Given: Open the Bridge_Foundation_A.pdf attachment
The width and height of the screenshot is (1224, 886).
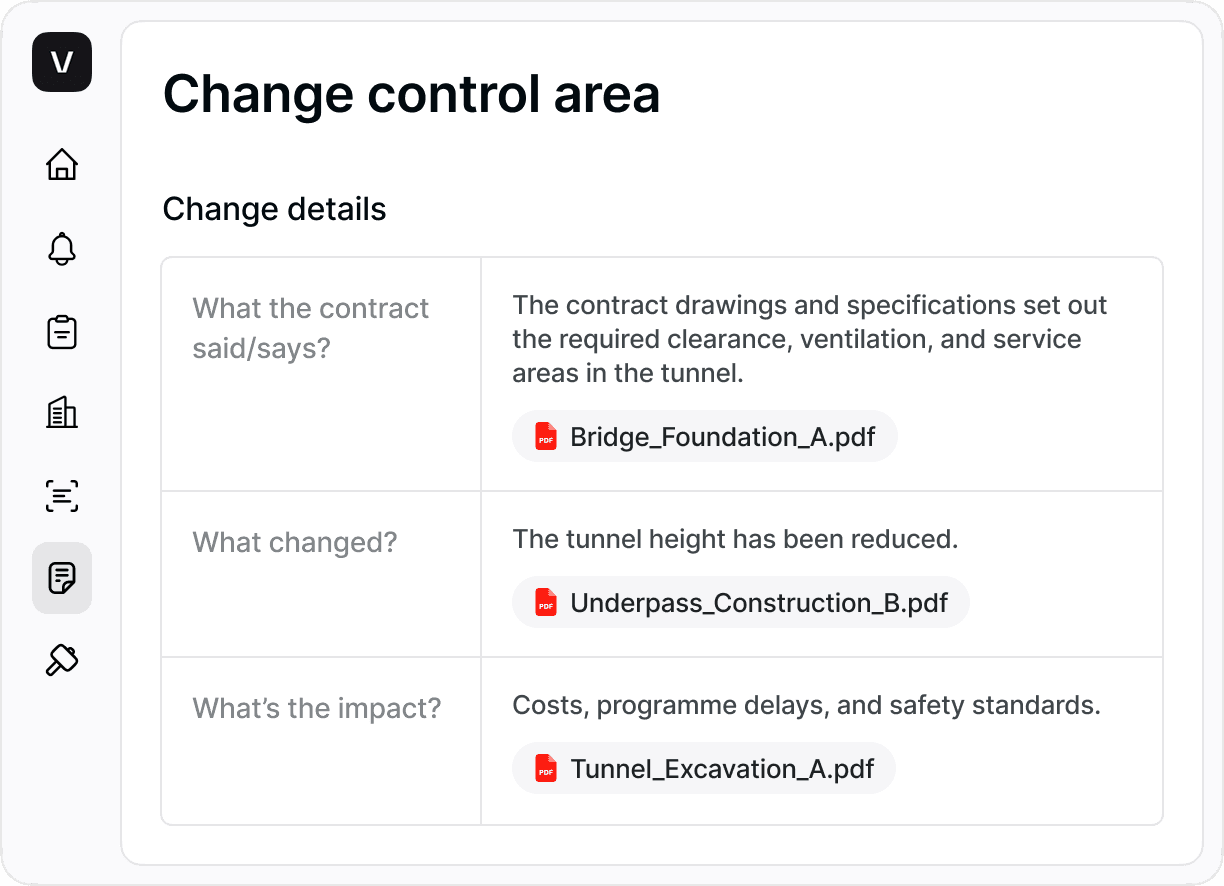Looking at the screenshot, I should point(722,437).
